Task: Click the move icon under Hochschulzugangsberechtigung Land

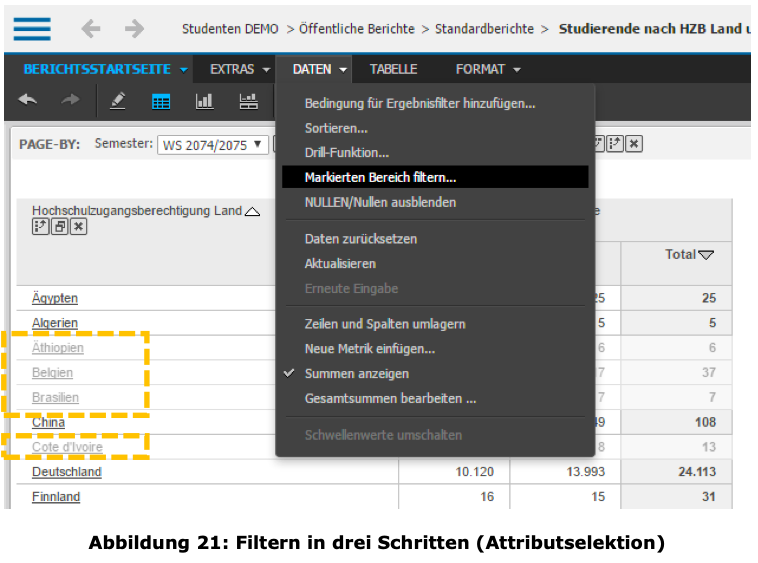Action: [x=60, y=226]
